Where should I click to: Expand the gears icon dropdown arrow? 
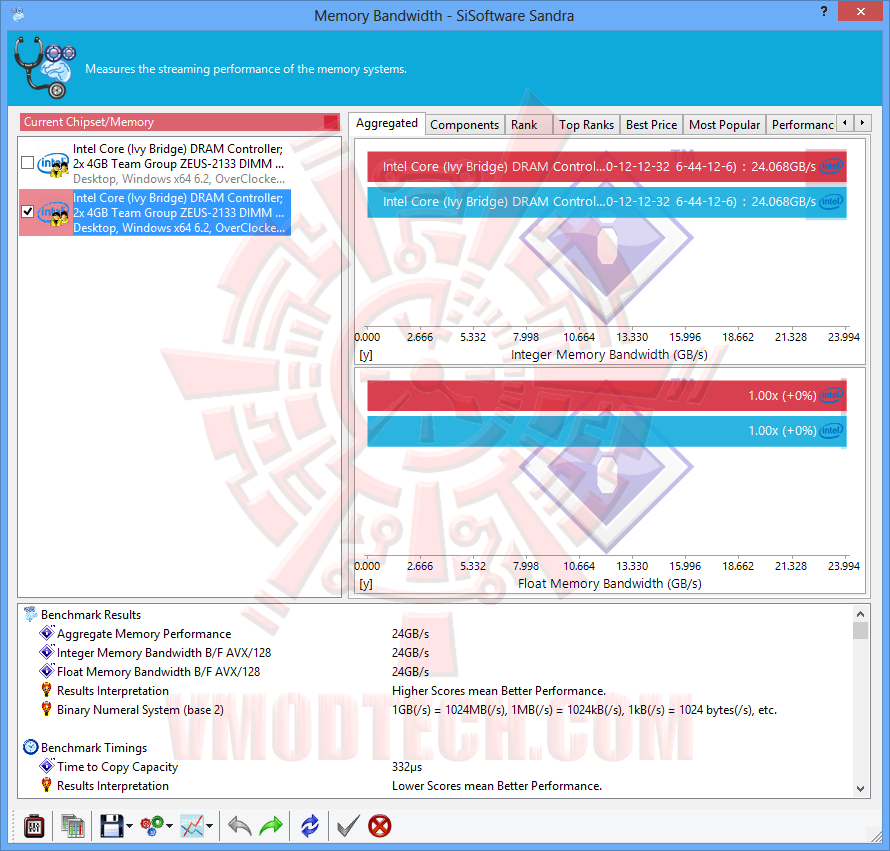(x=169, y=827)
